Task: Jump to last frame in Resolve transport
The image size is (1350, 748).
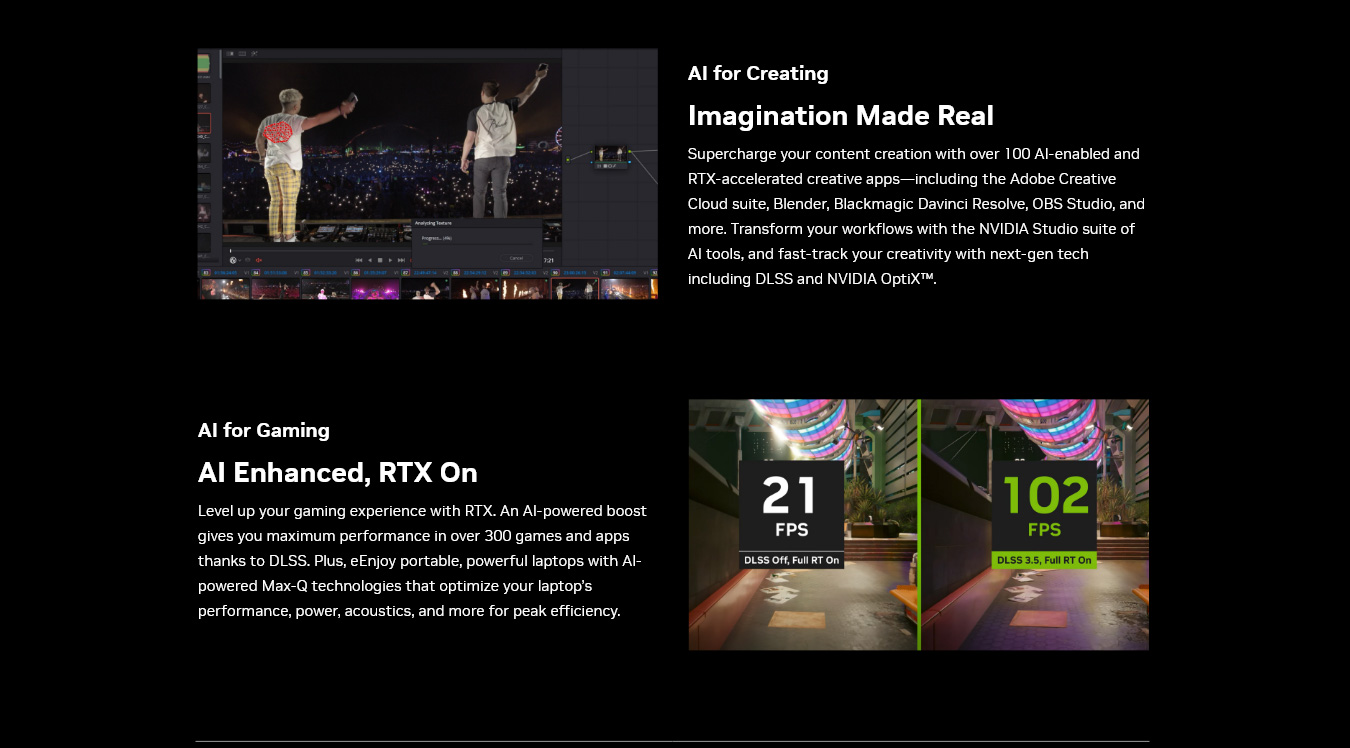Action: pyautogui.click(x=401, y=260)
